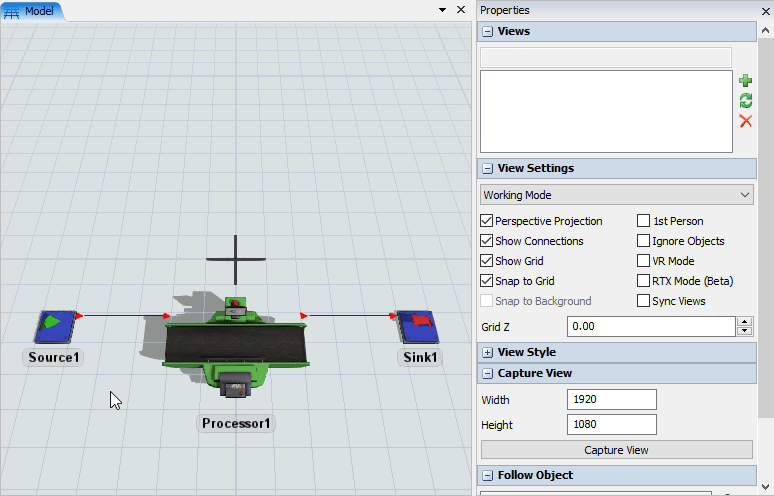Close the Model view pane
The image size is (774, 496).
tap(460, 10)
